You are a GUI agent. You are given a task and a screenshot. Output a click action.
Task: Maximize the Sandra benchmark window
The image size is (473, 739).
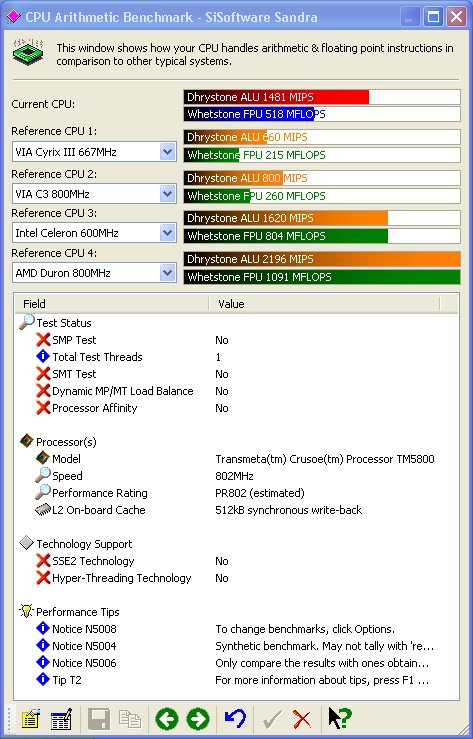(433, 17)
